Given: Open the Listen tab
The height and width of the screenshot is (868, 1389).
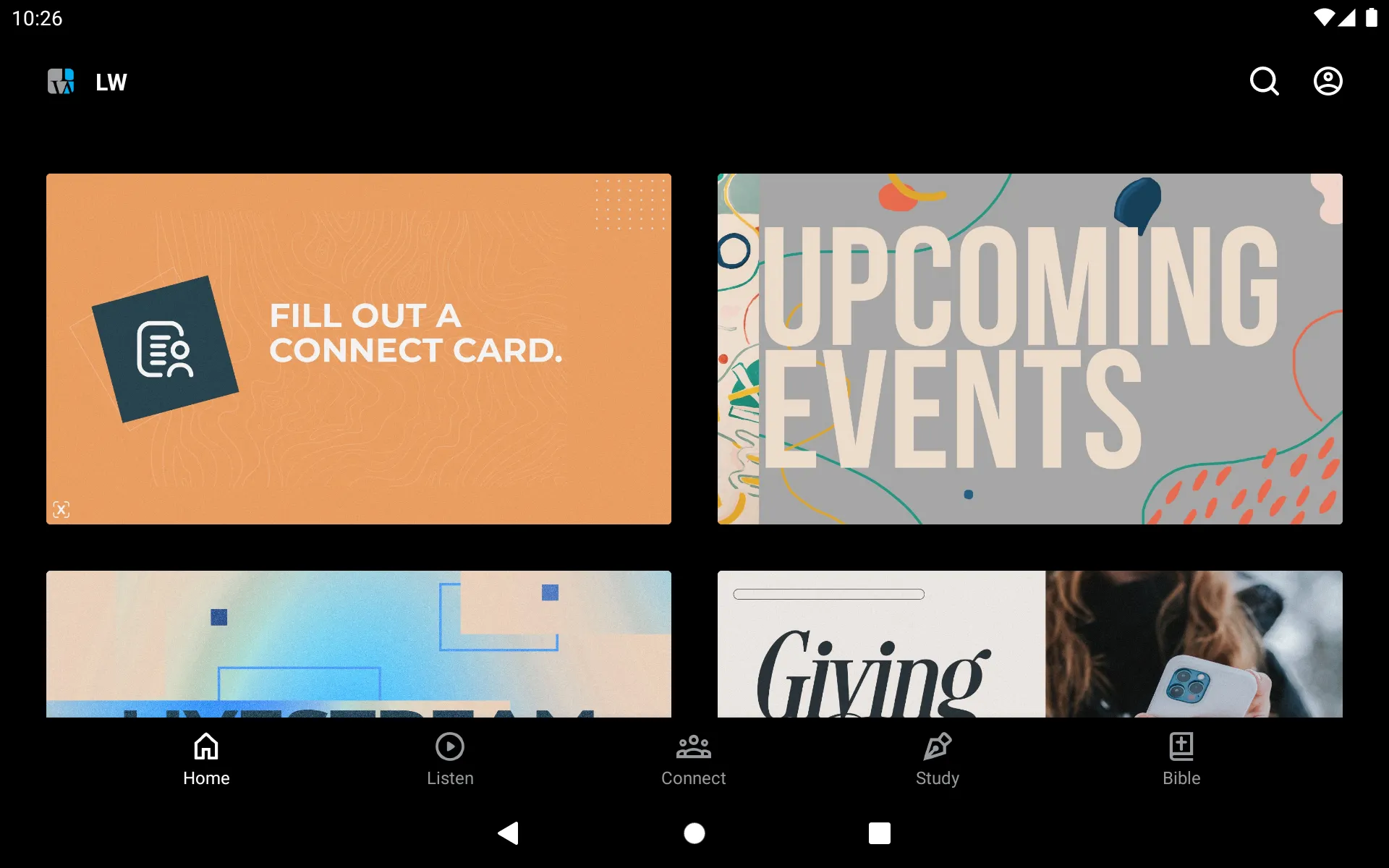Looking at the screenshot, I should (449, 759).
